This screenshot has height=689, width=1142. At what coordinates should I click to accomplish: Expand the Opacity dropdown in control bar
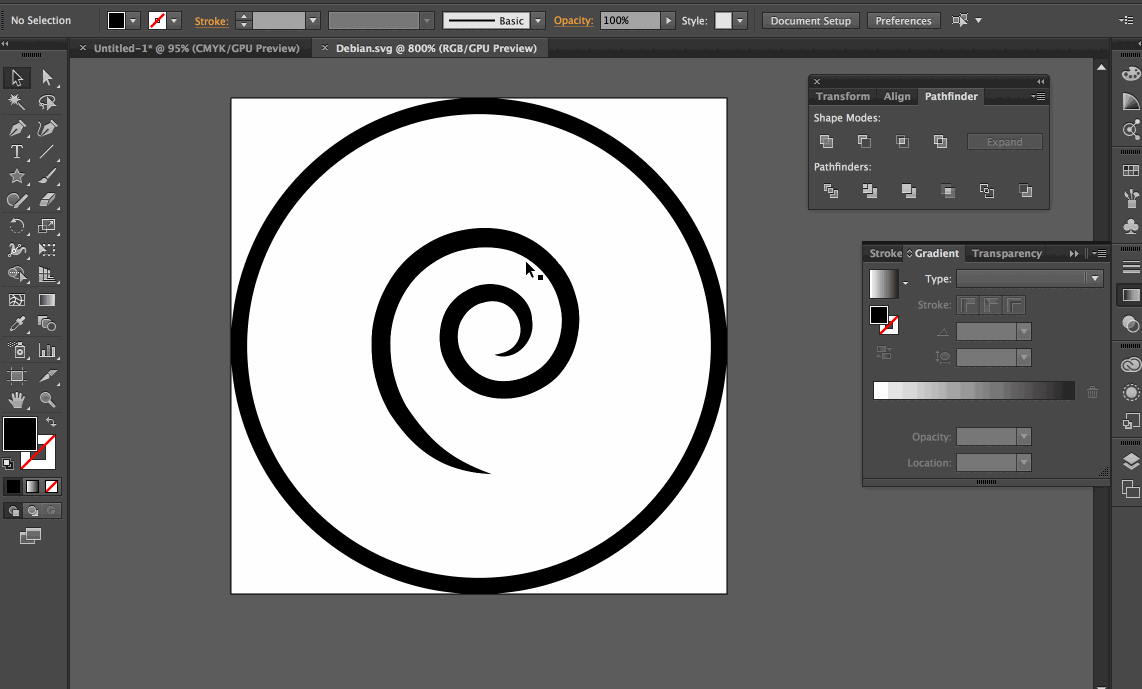(x=668, y=21)
